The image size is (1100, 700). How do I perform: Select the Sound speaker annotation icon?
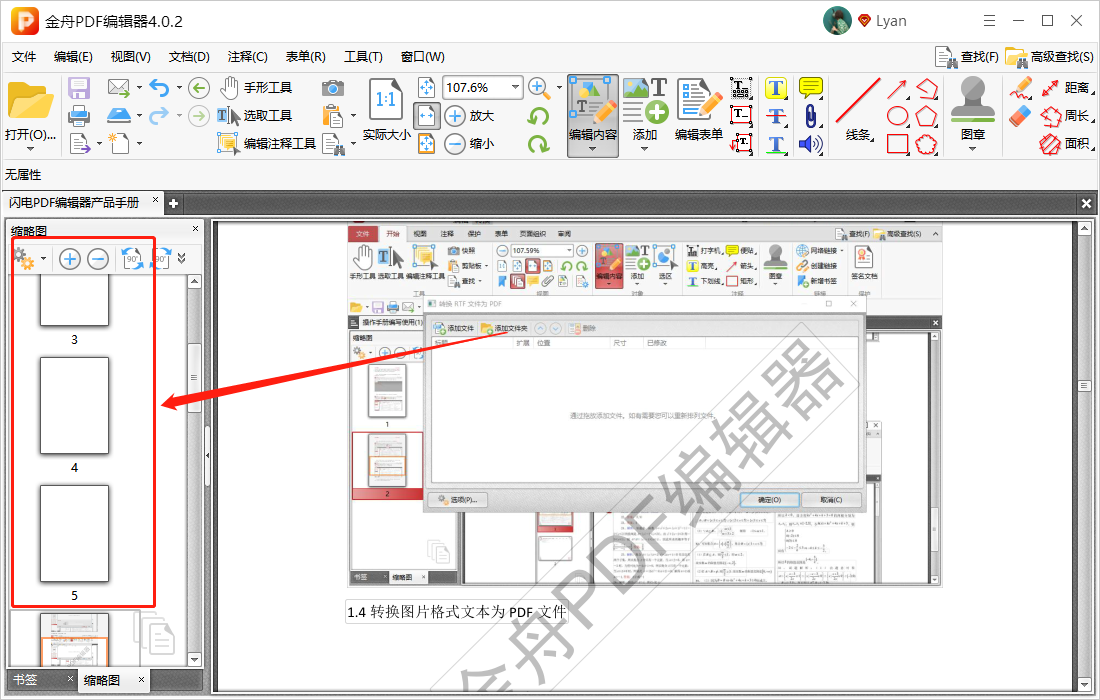tap(811, 144)
